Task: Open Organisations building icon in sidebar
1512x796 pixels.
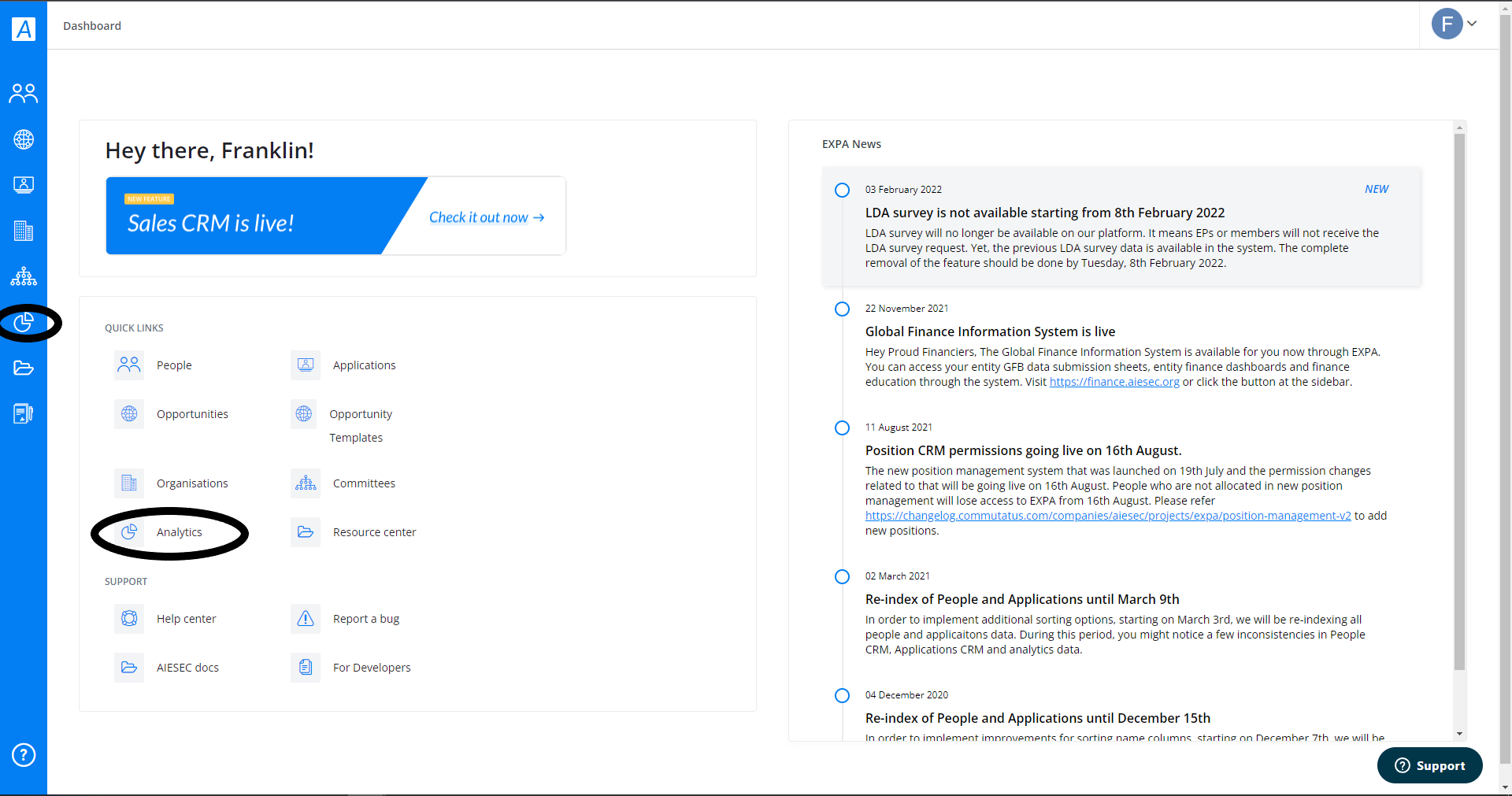Action: 24,231
